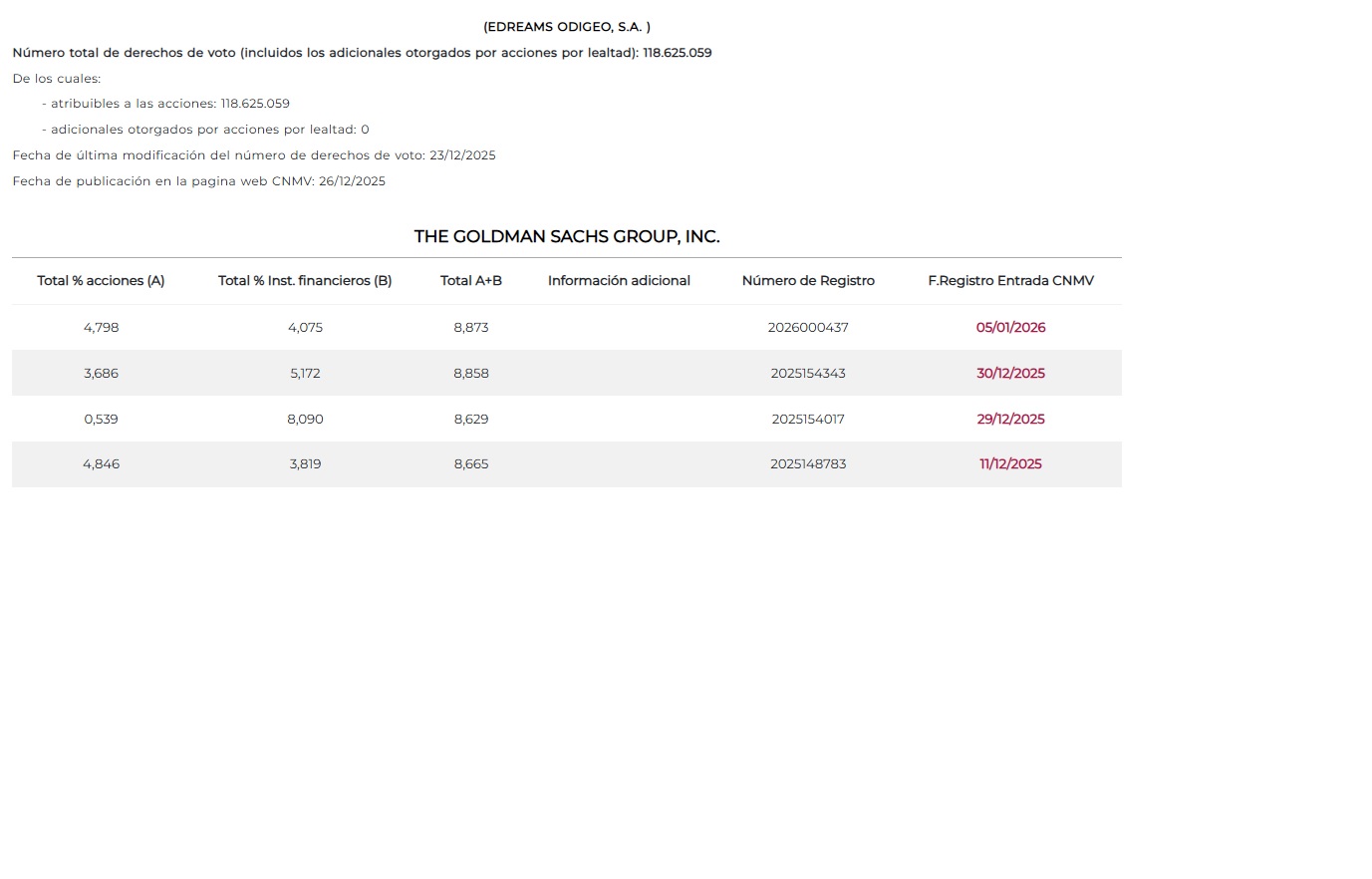
Task: Click the 'Información adicional' column header
Action: [619, 281]
